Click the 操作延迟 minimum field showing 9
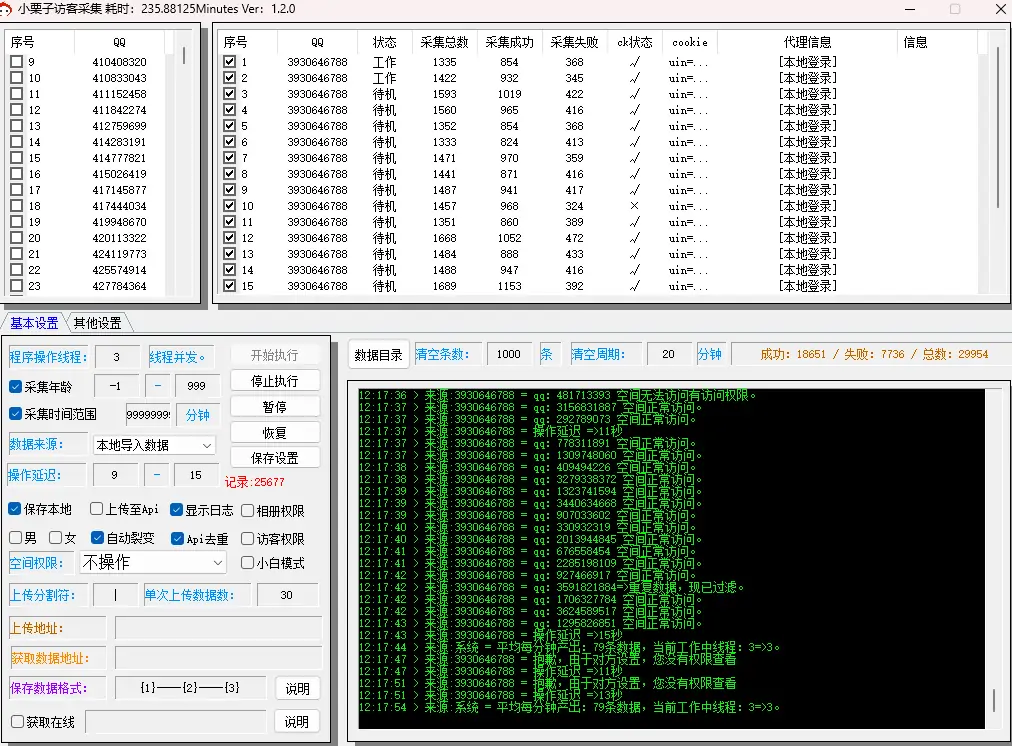 tap(115, 475)
